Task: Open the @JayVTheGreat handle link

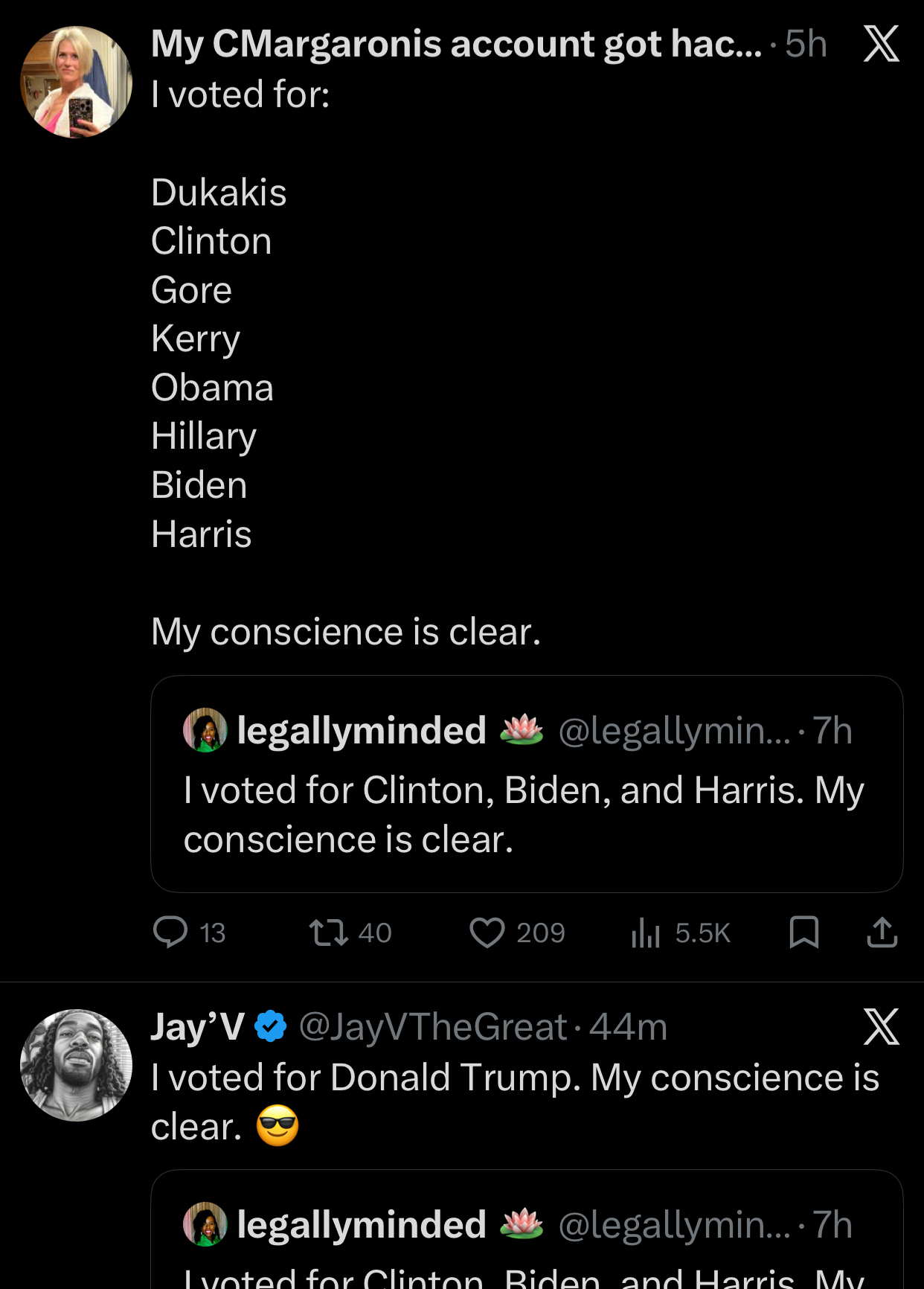Action: [x=433, y=1027]
